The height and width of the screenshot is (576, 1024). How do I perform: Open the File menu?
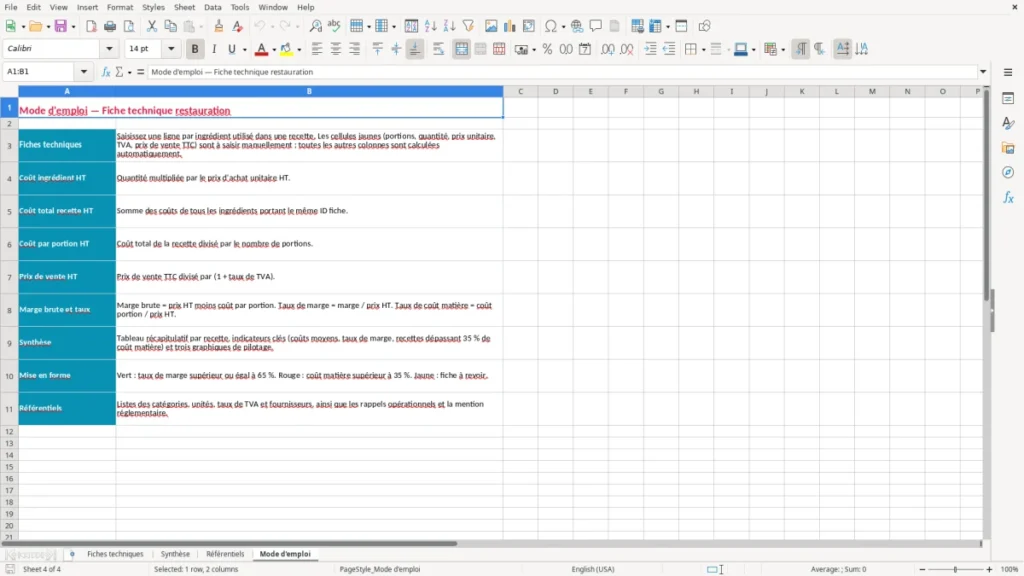coord(11,7)
